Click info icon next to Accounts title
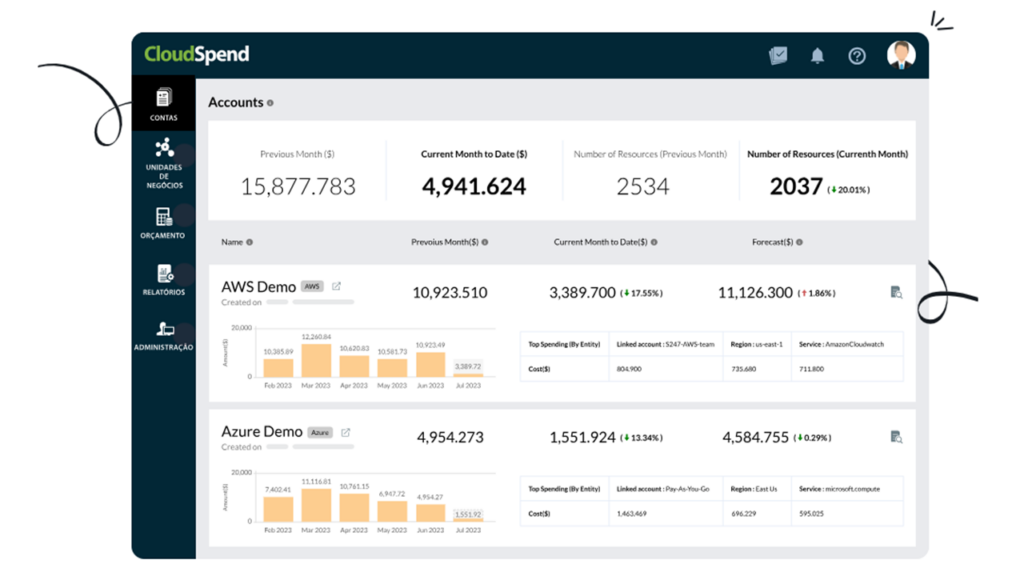 [270, 103]
